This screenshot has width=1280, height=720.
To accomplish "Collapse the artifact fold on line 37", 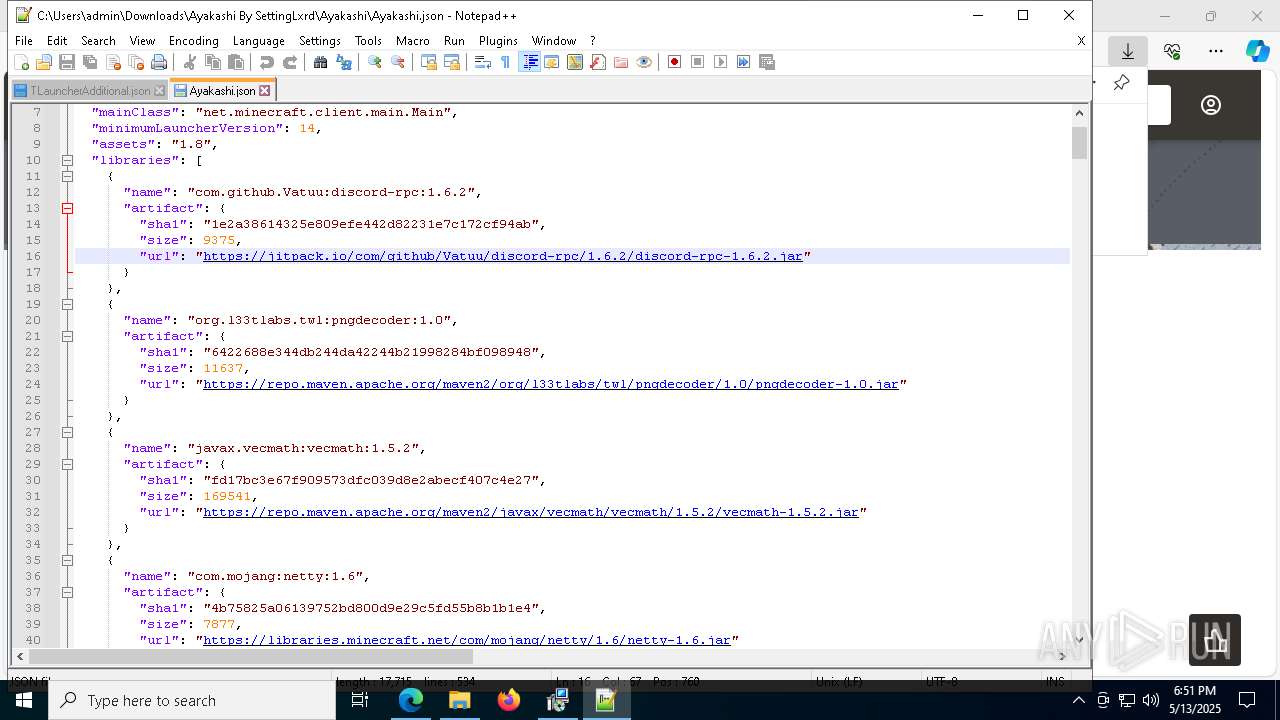I will pos(67,592).
